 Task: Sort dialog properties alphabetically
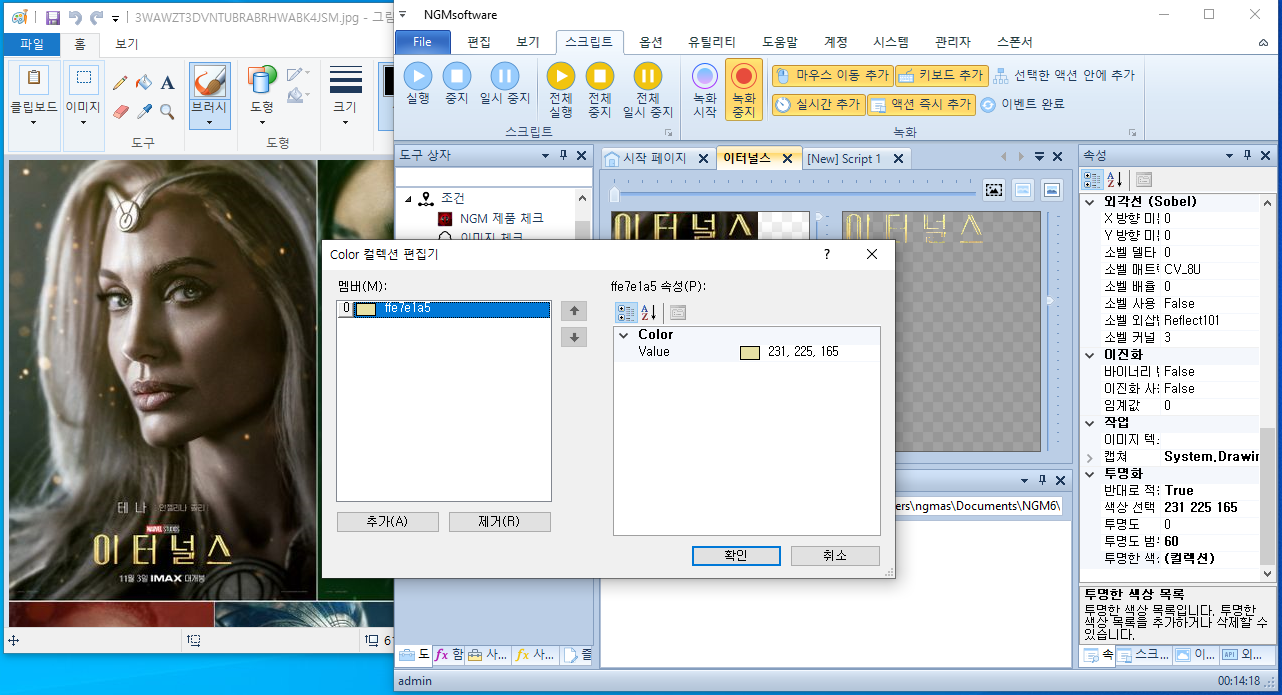pyautogui.click(x=649, y=313)
